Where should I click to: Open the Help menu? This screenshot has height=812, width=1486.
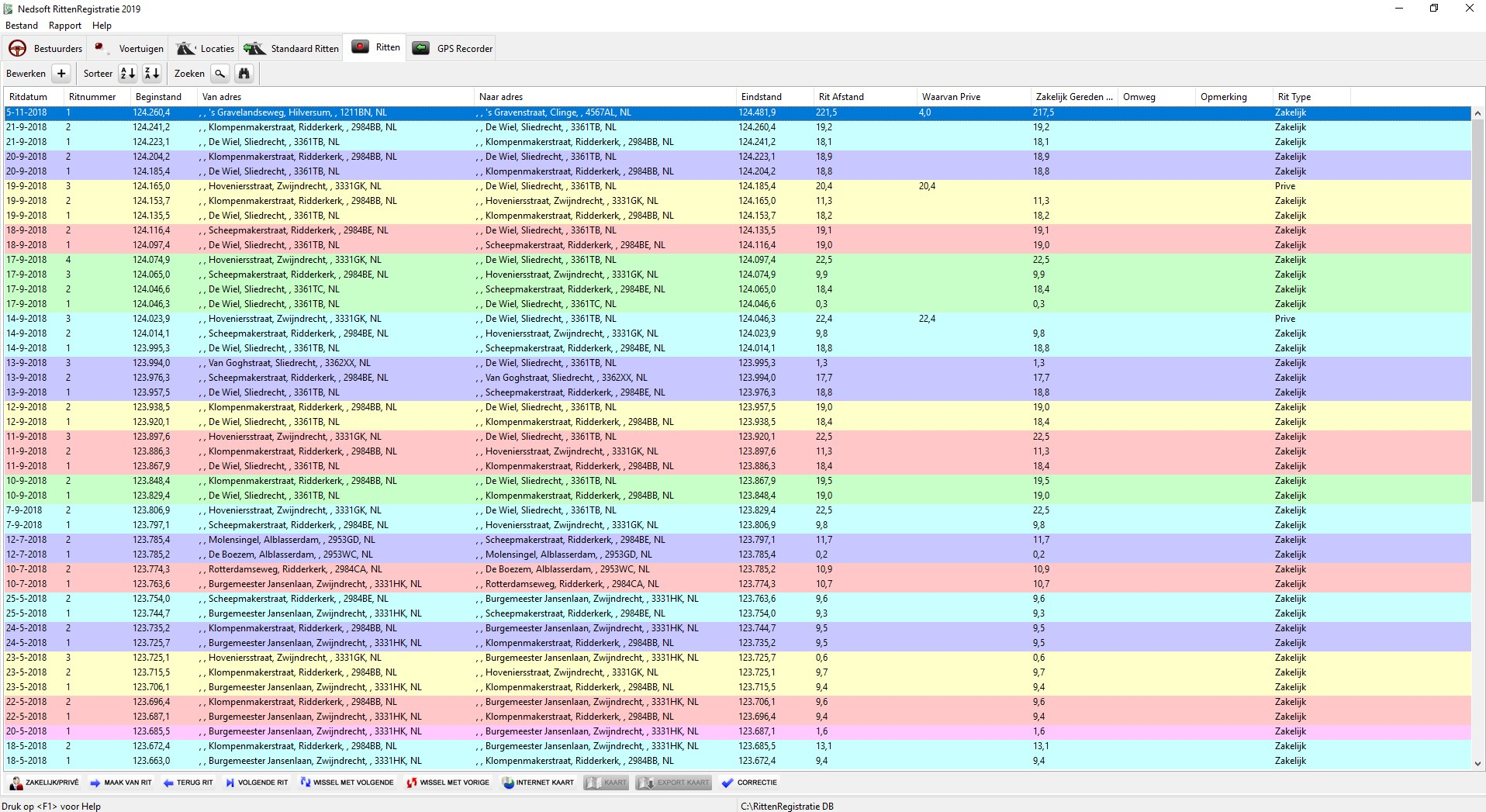coord(102,26)
